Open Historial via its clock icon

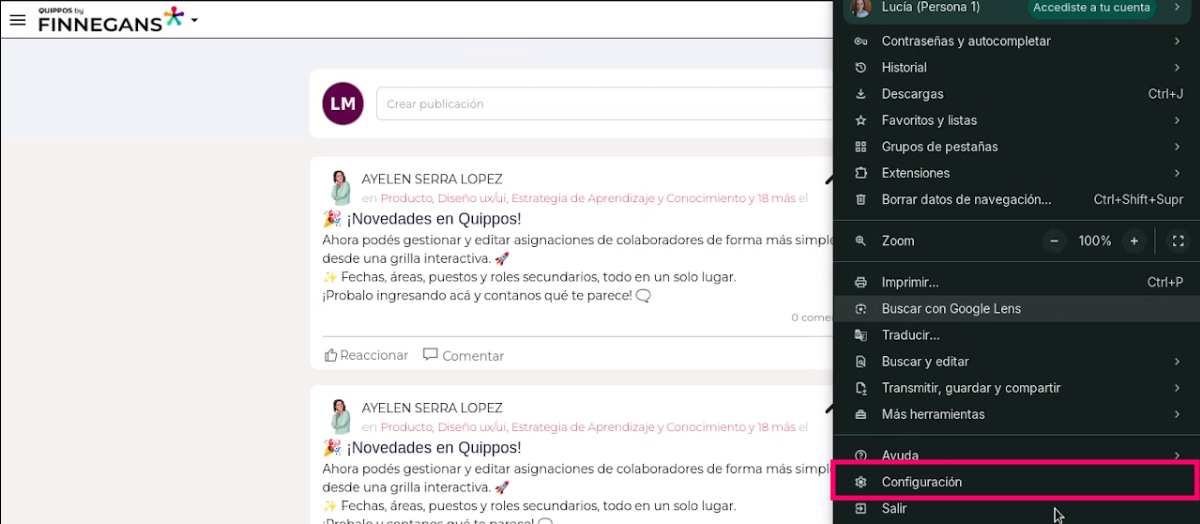click(861, 68)
